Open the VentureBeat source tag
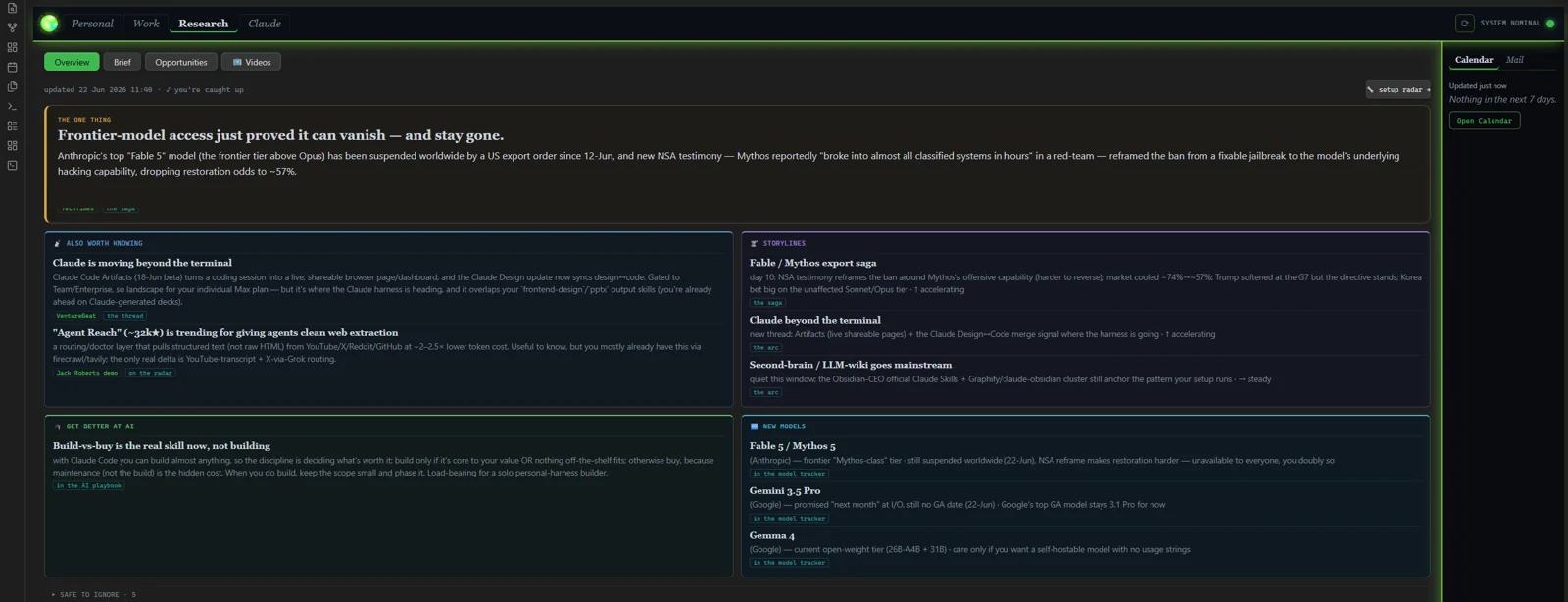The width and height of the screenshot is (1568, 602). click(75, 316)
